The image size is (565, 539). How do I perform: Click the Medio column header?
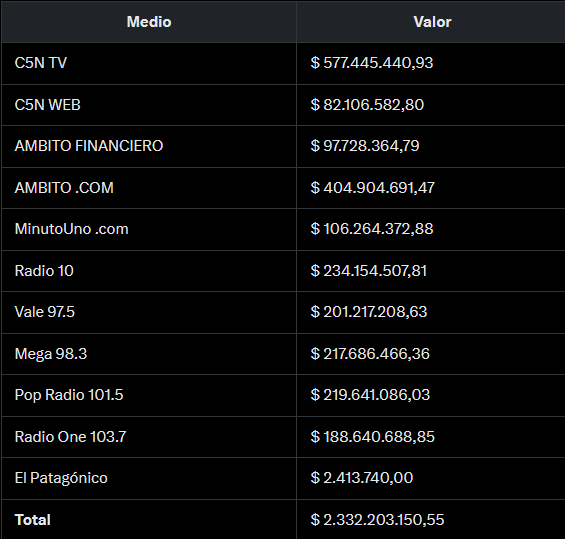pos(149,22)
